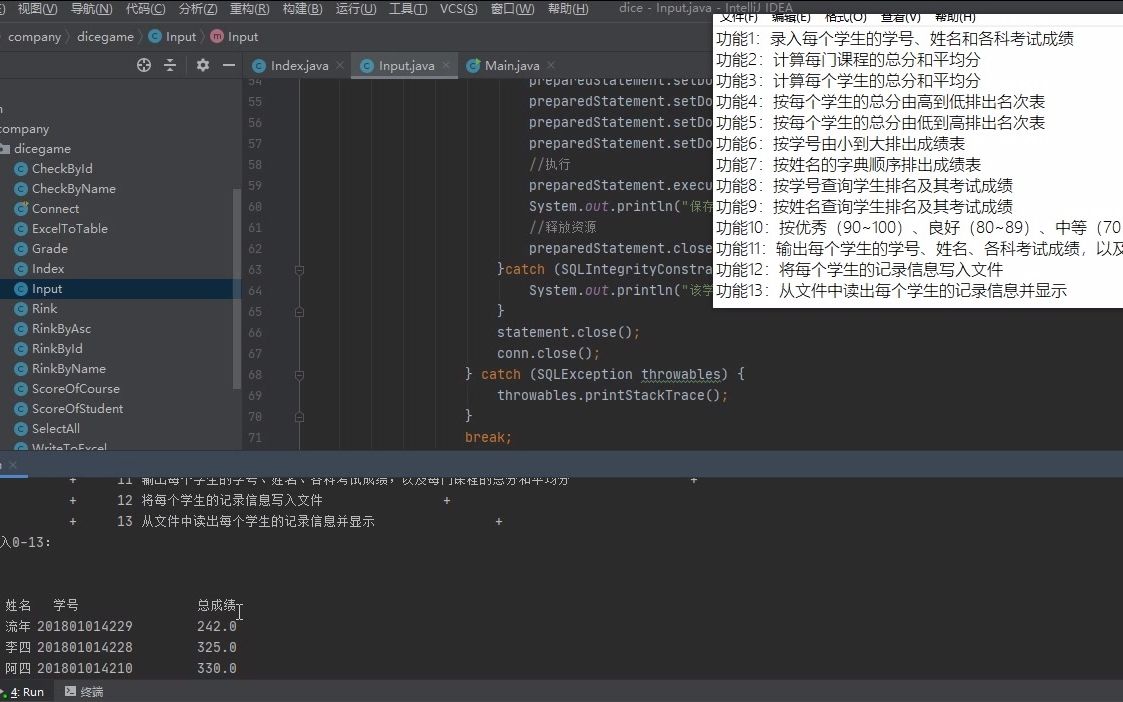
Task: Click the ScoreOfCourse class icon
Action: [23, 388]
